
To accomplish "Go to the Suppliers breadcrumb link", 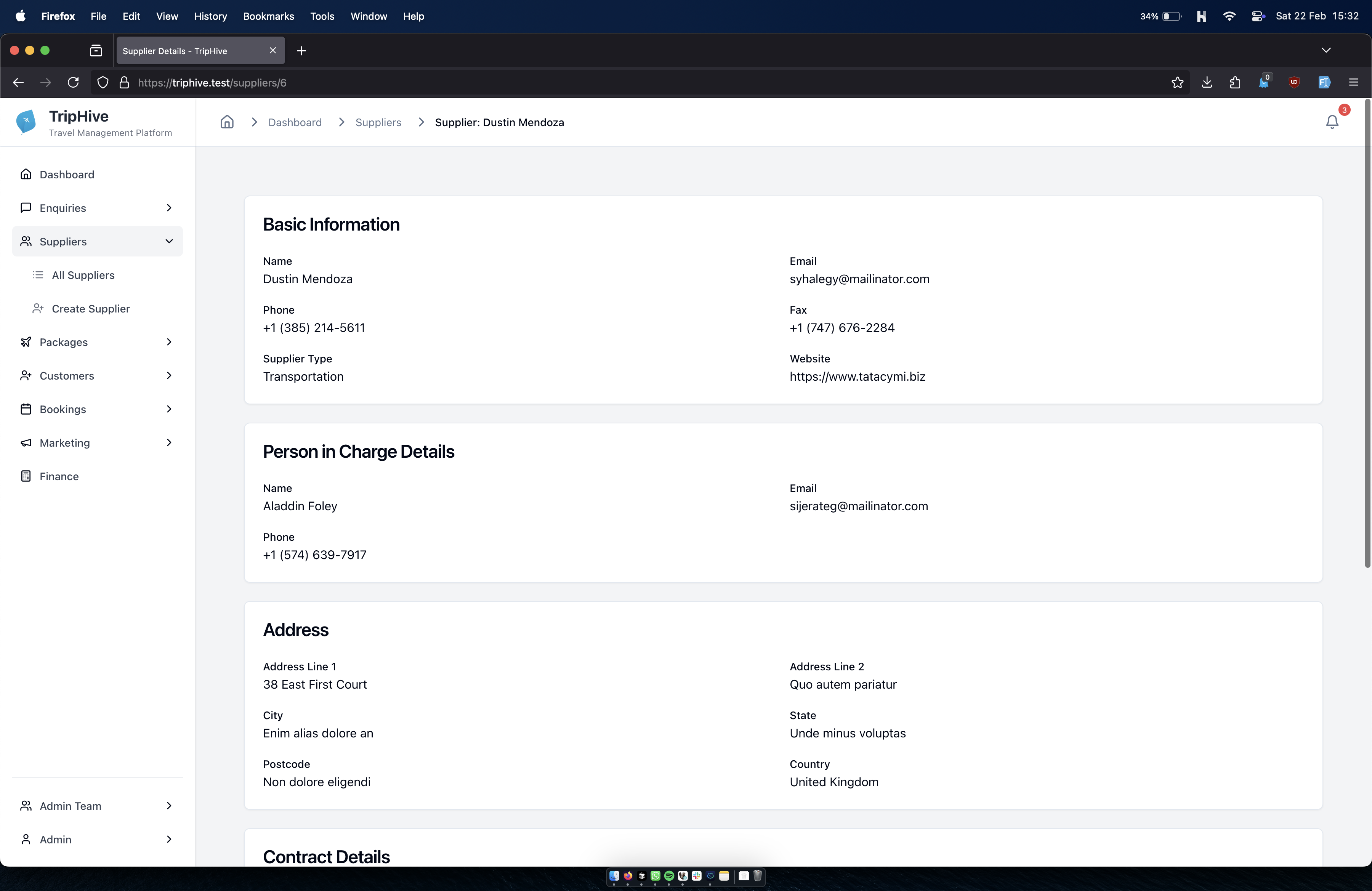I will [x=378, y=122].
